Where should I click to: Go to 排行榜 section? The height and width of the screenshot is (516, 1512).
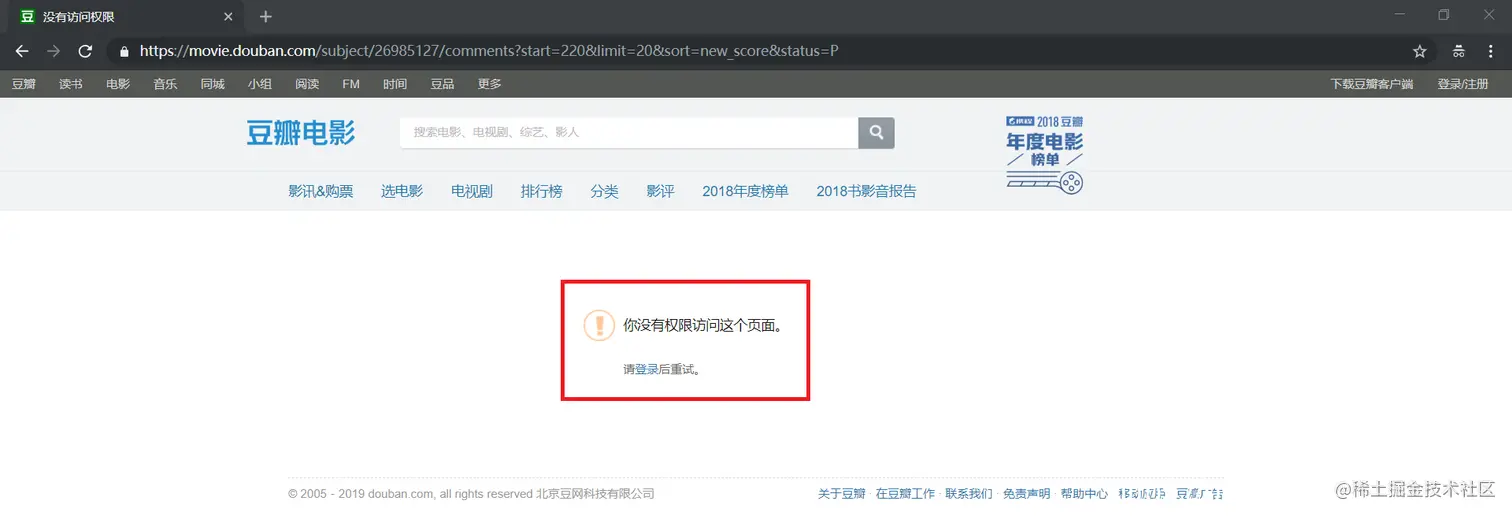click(x=542, y=191)
